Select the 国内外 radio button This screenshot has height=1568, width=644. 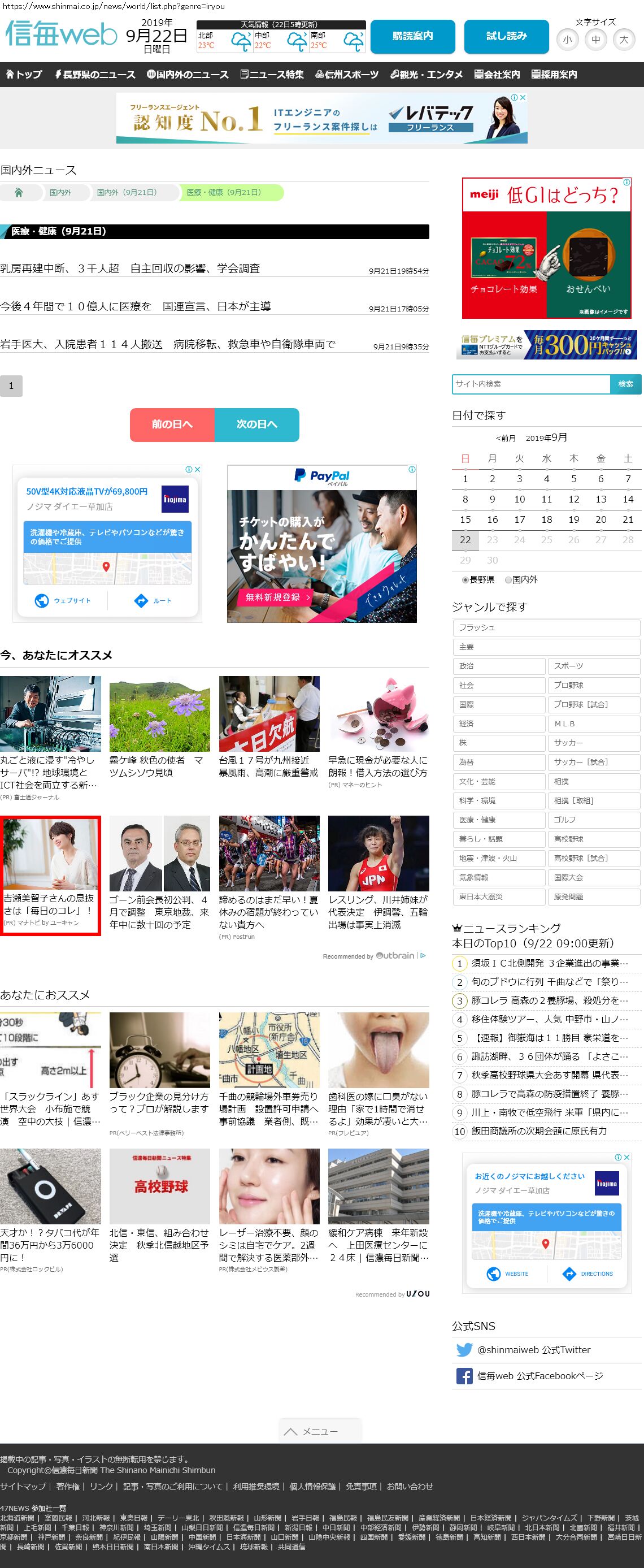[508, 580]
